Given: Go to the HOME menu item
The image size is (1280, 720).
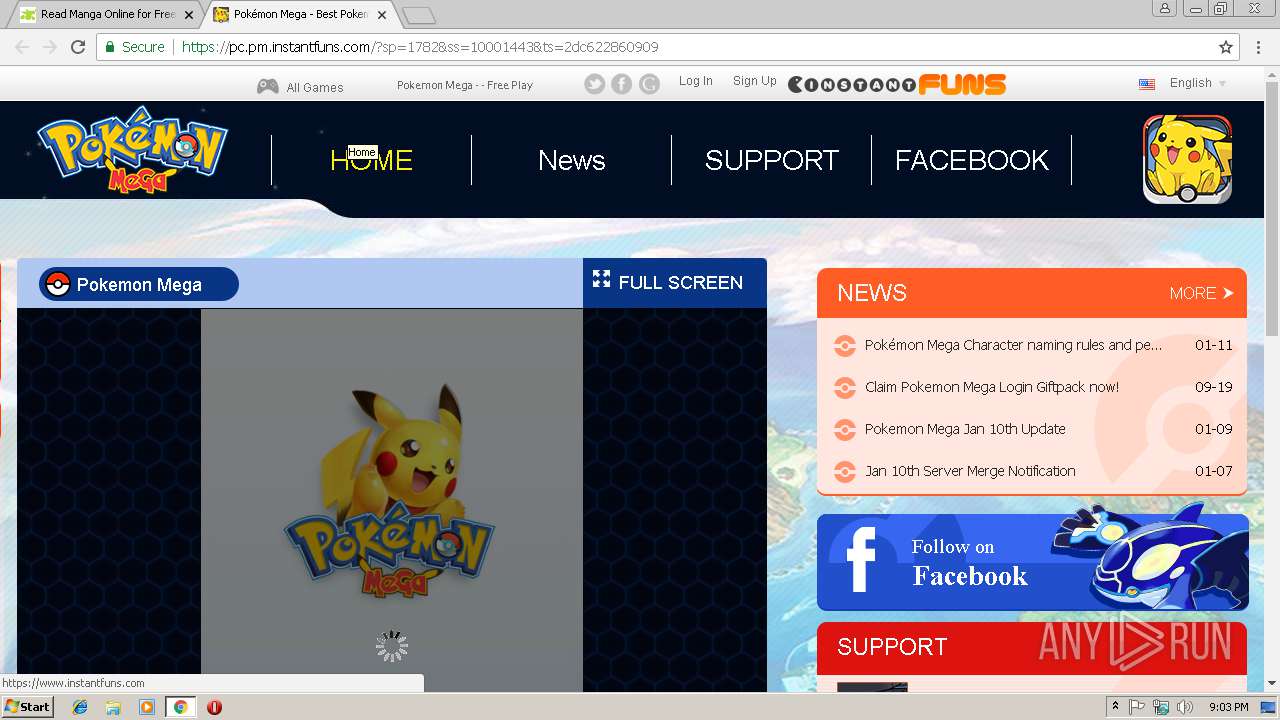Looking at the screenshot, I should point(371,160).
